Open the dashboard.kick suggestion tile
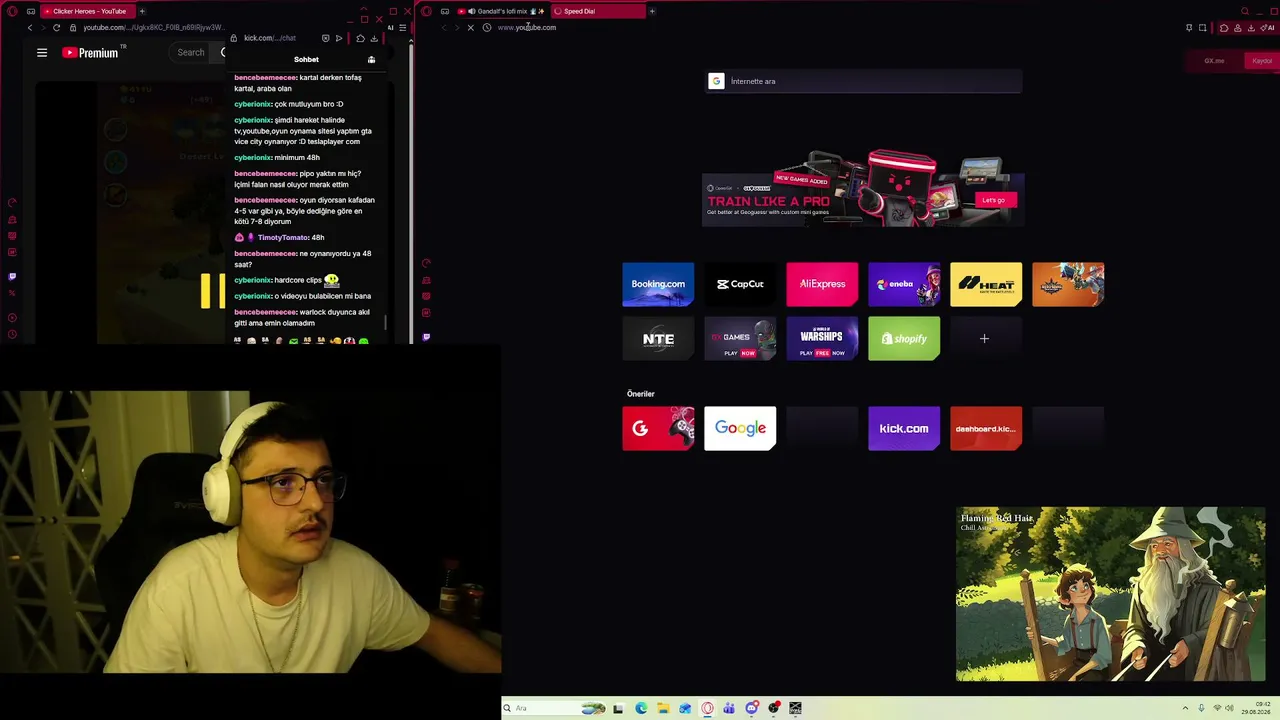 986,428
